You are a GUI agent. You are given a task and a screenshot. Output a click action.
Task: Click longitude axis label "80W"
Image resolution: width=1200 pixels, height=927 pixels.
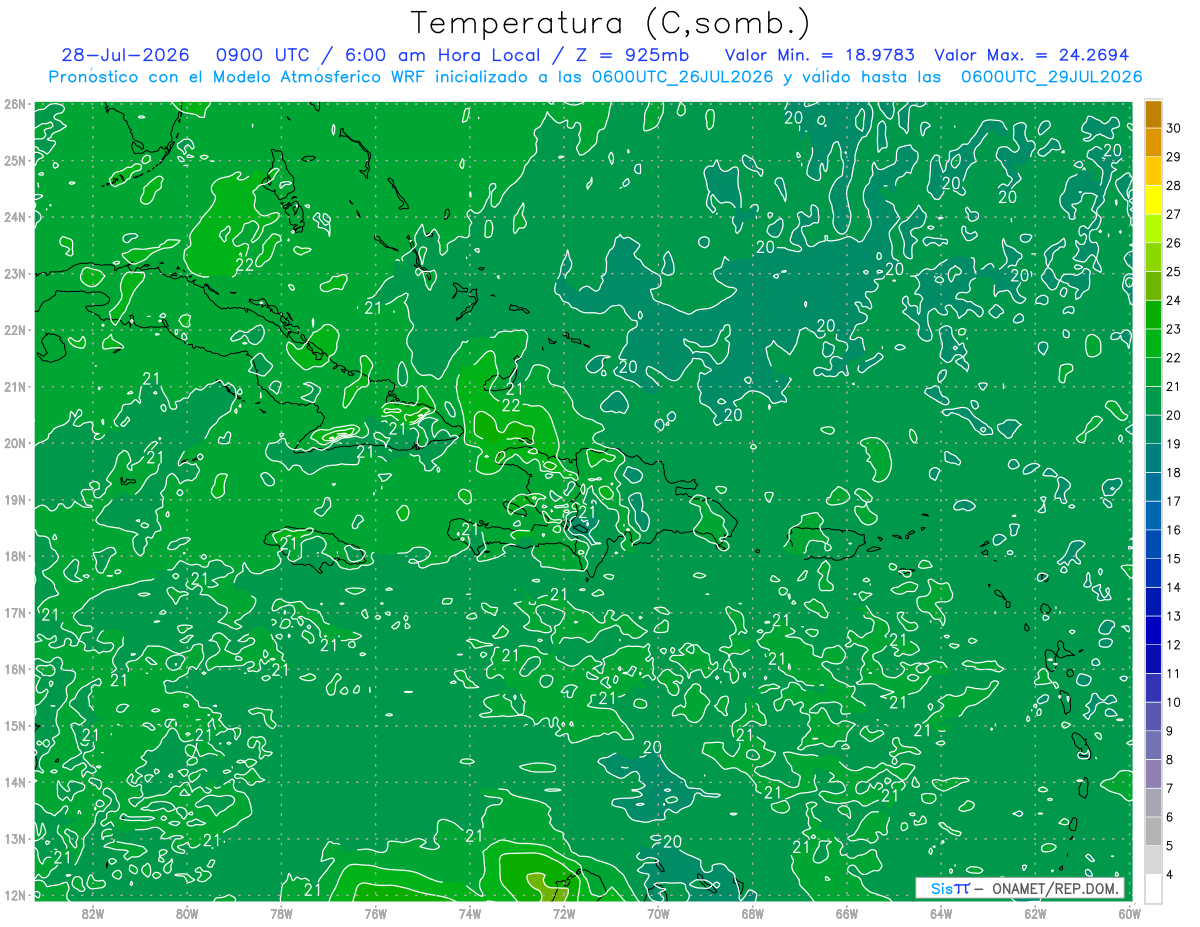[x=187, y=913]
